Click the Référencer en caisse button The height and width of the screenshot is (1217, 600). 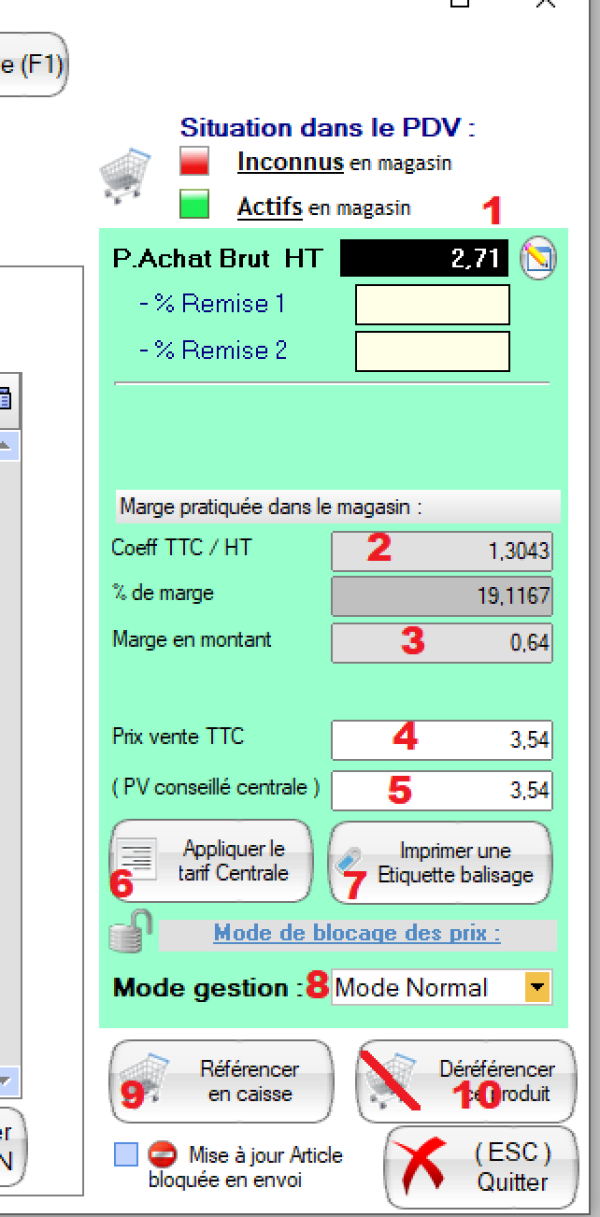pos(221,1081)
